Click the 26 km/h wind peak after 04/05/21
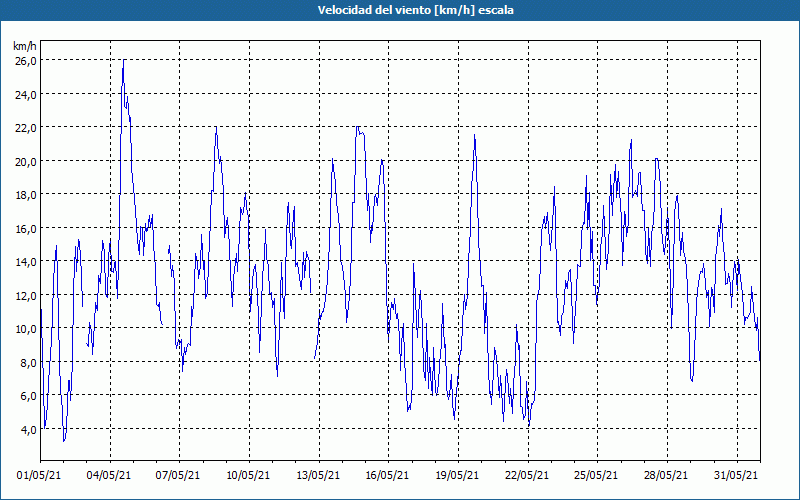This screenshot has height=500, width=800. click(124, 60)
